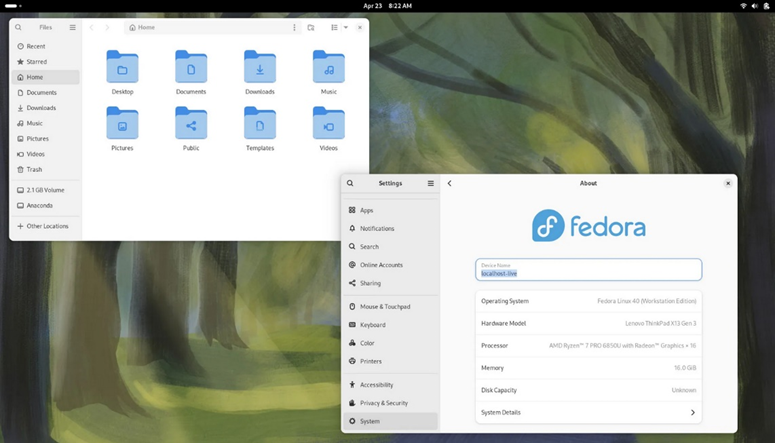The image size is (775, 443).
Task: Open the Public shared folder
Action: pos(191,123)
